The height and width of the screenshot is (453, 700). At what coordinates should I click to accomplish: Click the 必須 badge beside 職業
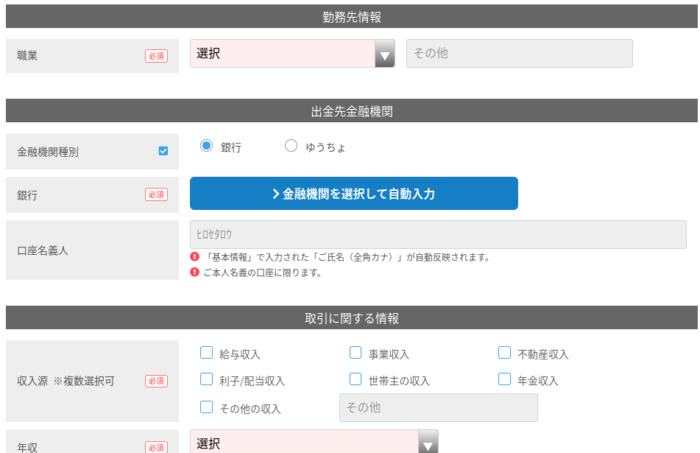(156, 56)
